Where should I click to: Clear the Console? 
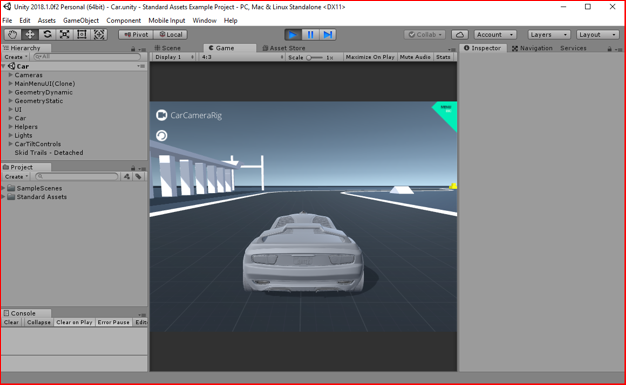[11, 322]
